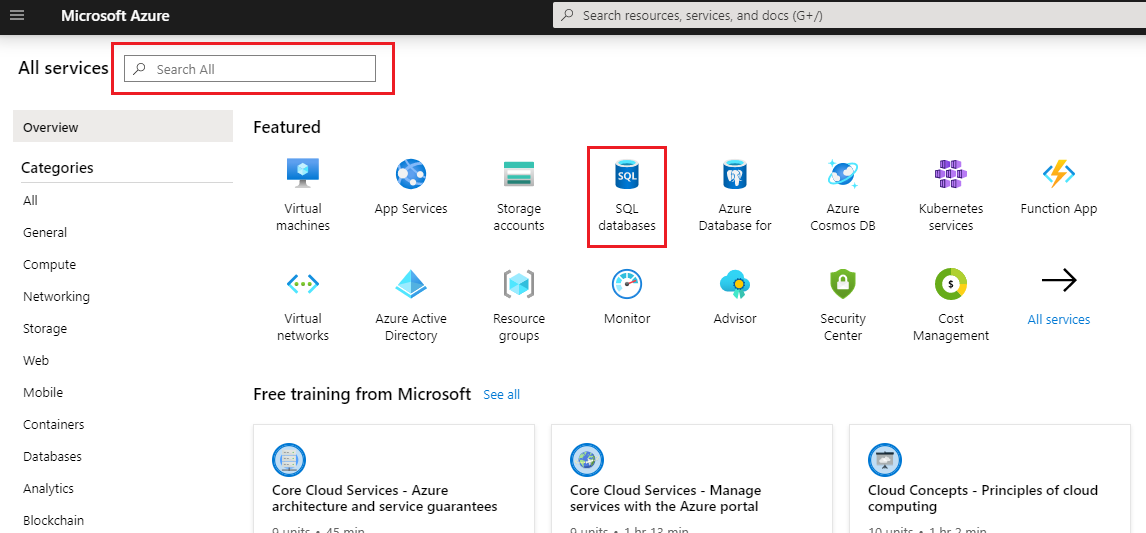
Task: Click icon of Azure architecture training card
Action: (289, 460)
